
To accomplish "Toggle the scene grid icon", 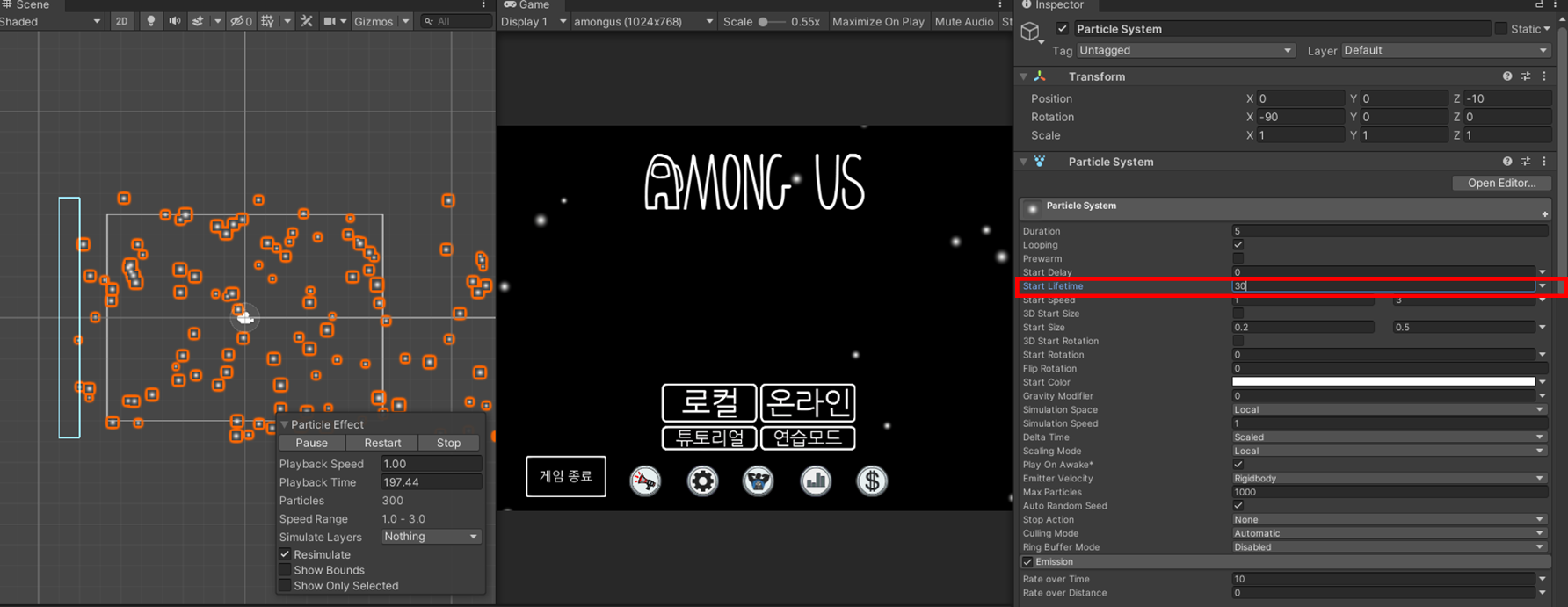I will point(267,21).
